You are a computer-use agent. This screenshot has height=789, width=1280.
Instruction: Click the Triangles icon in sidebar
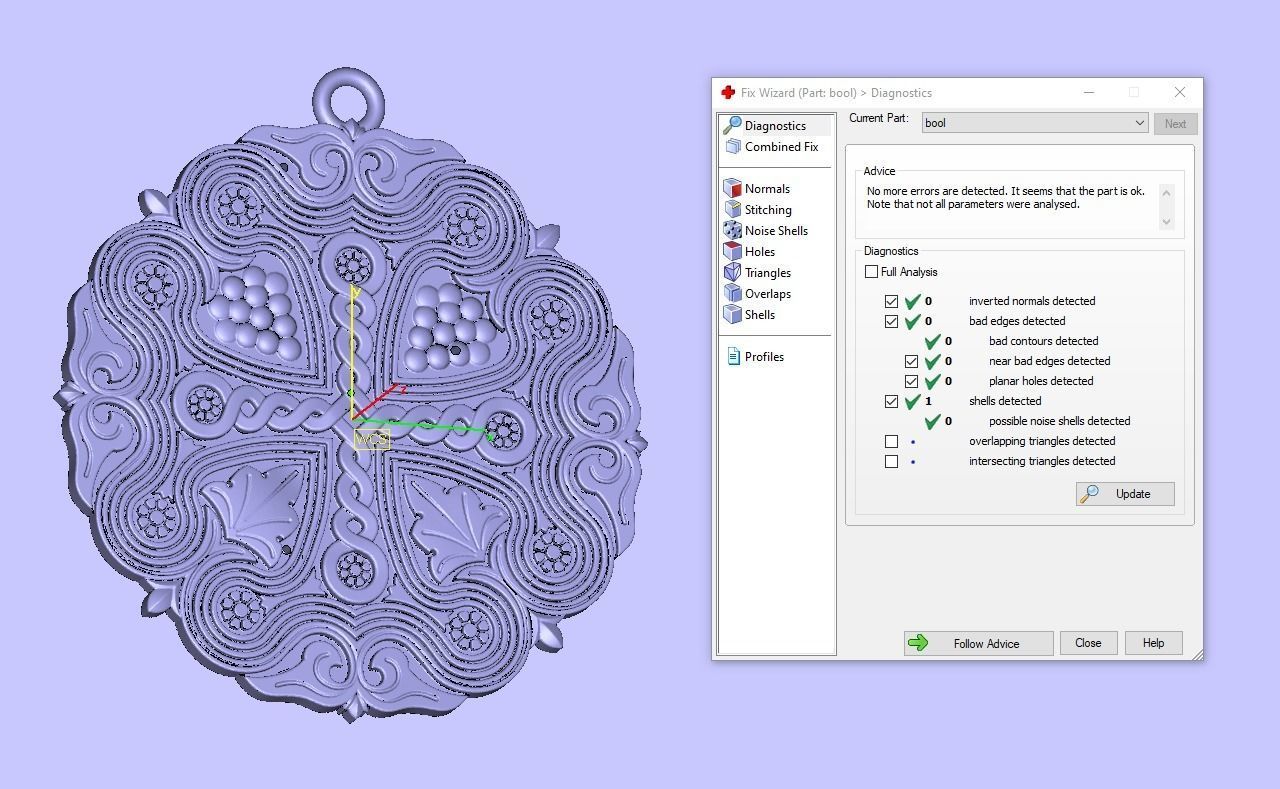(x=732, y=272)
